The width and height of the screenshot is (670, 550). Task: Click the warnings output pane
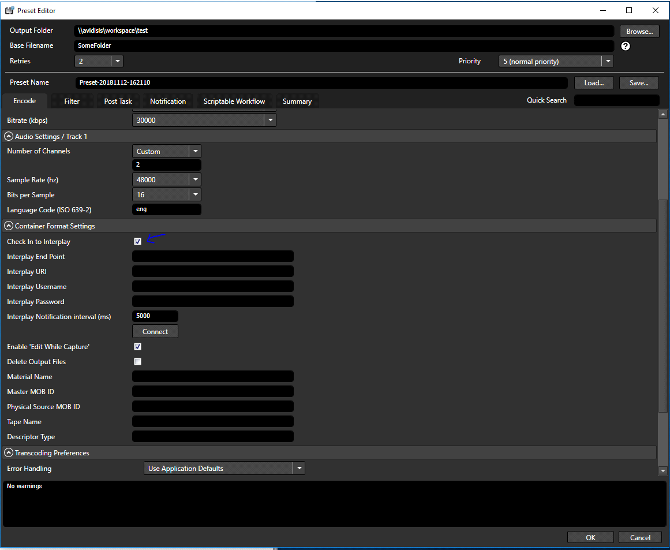pyautogui.click(x=335, y=504)
